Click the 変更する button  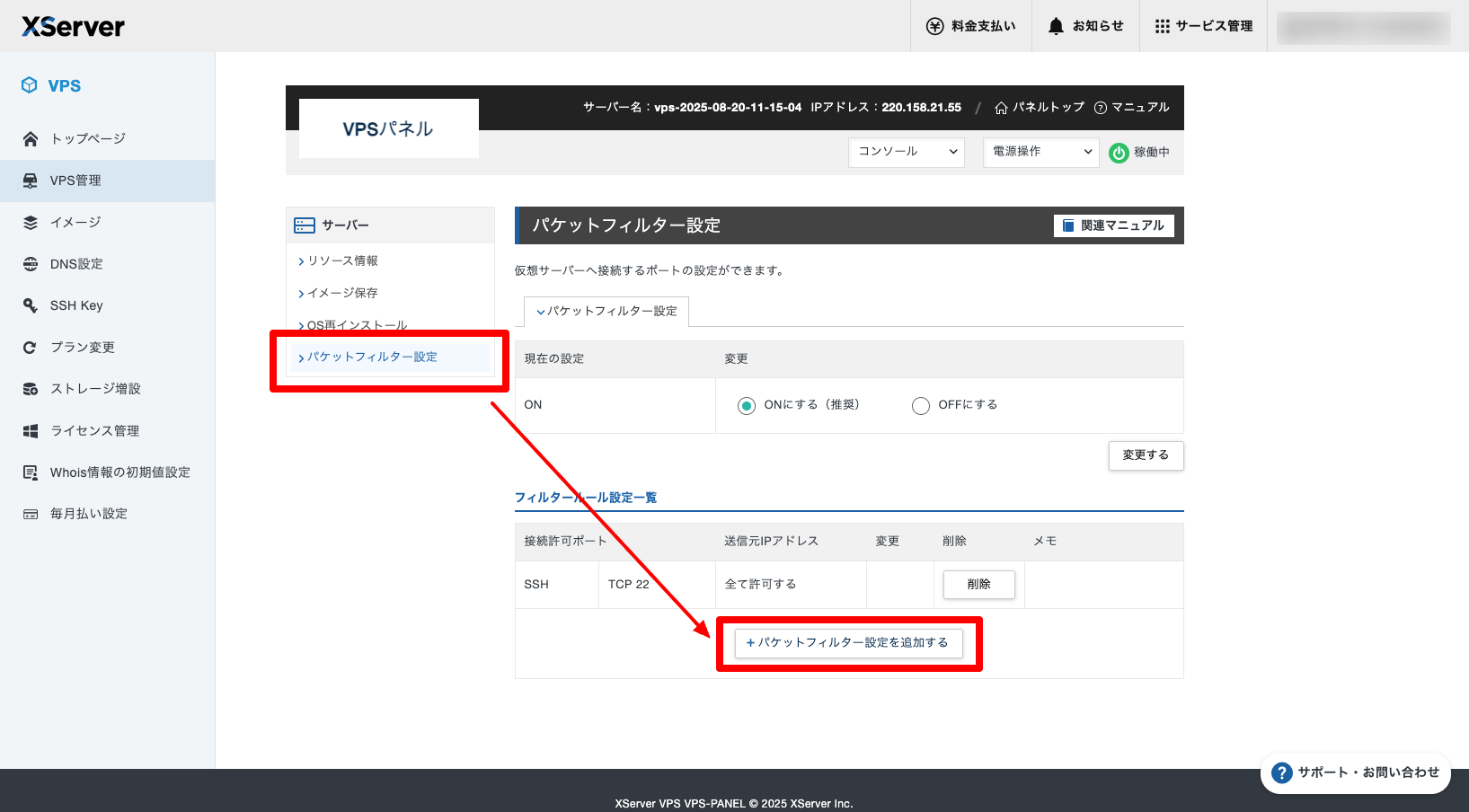pos(1146,455)
